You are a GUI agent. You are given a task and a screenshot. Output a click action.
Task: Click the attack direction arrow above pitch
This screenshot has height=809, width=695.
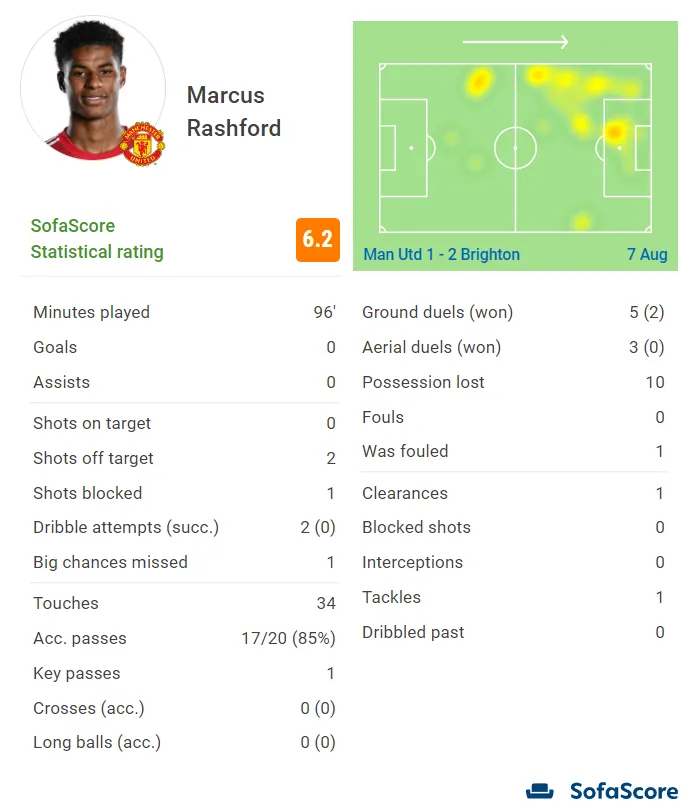515,43
